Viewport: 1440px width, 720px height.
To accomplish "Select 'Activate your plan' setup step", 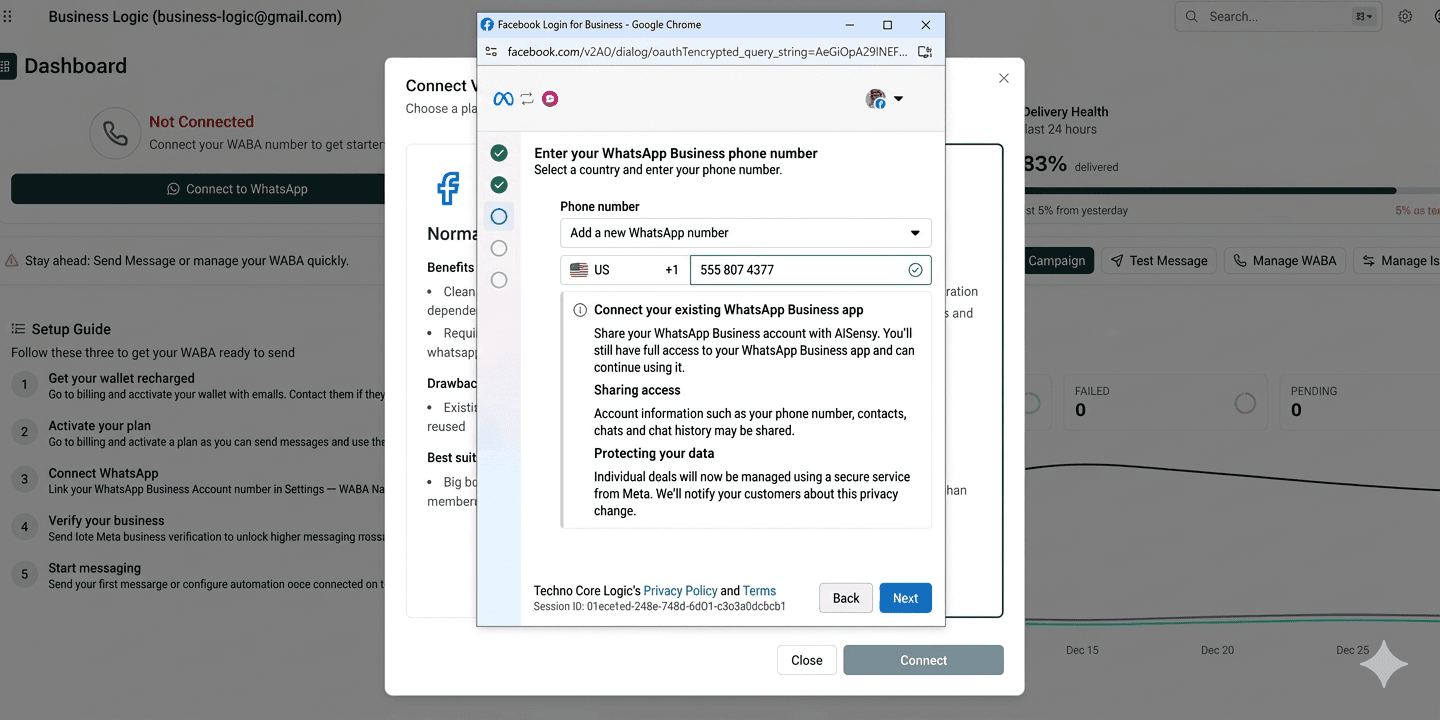I will (x=198, y=433).
